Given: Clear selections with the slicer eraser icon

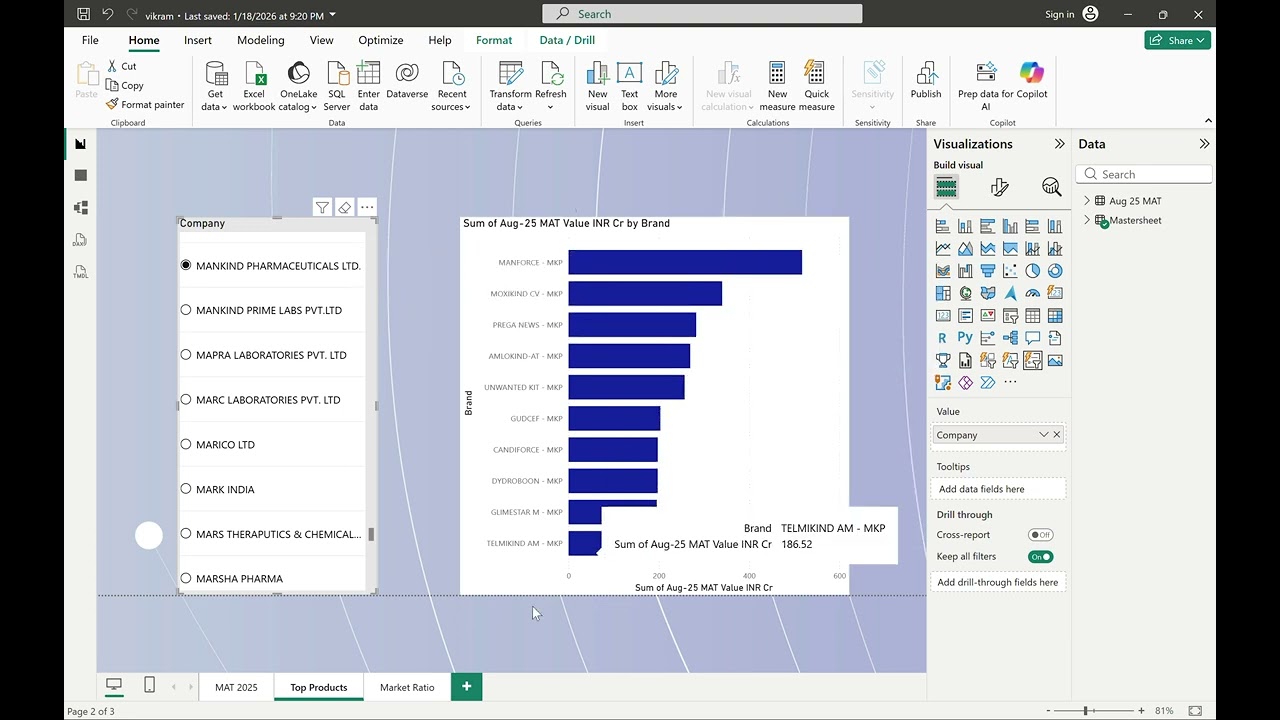Looking at the screenshot, I should pyautogui.click(x=345, y=208).
